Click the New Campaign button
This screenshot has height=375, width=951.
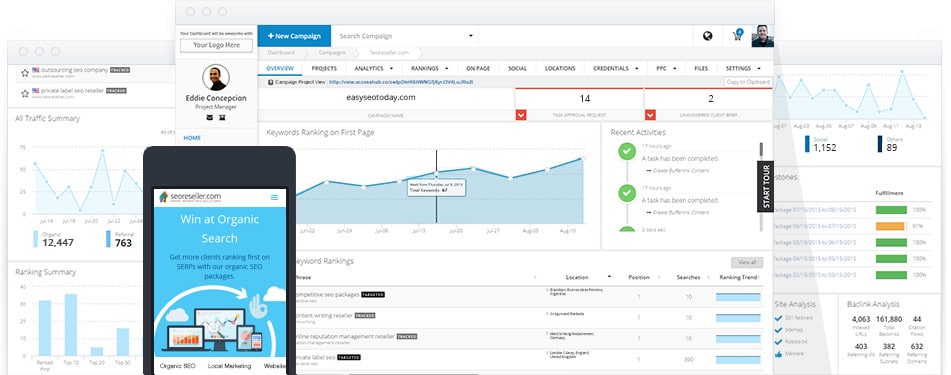(294, 36)
